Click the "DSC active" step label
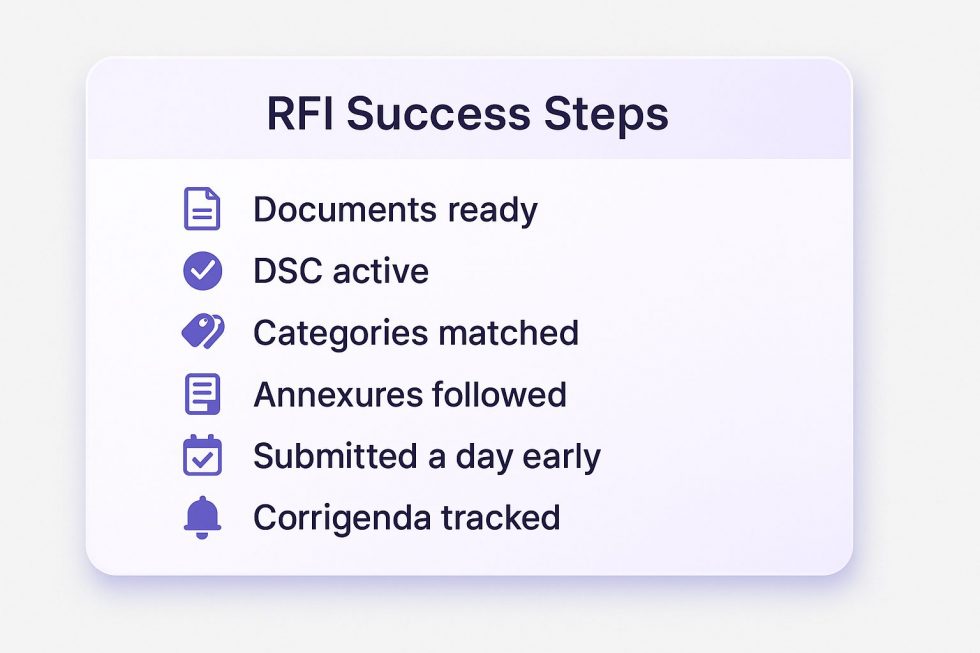Screen dimensions: 980x653 340,271
